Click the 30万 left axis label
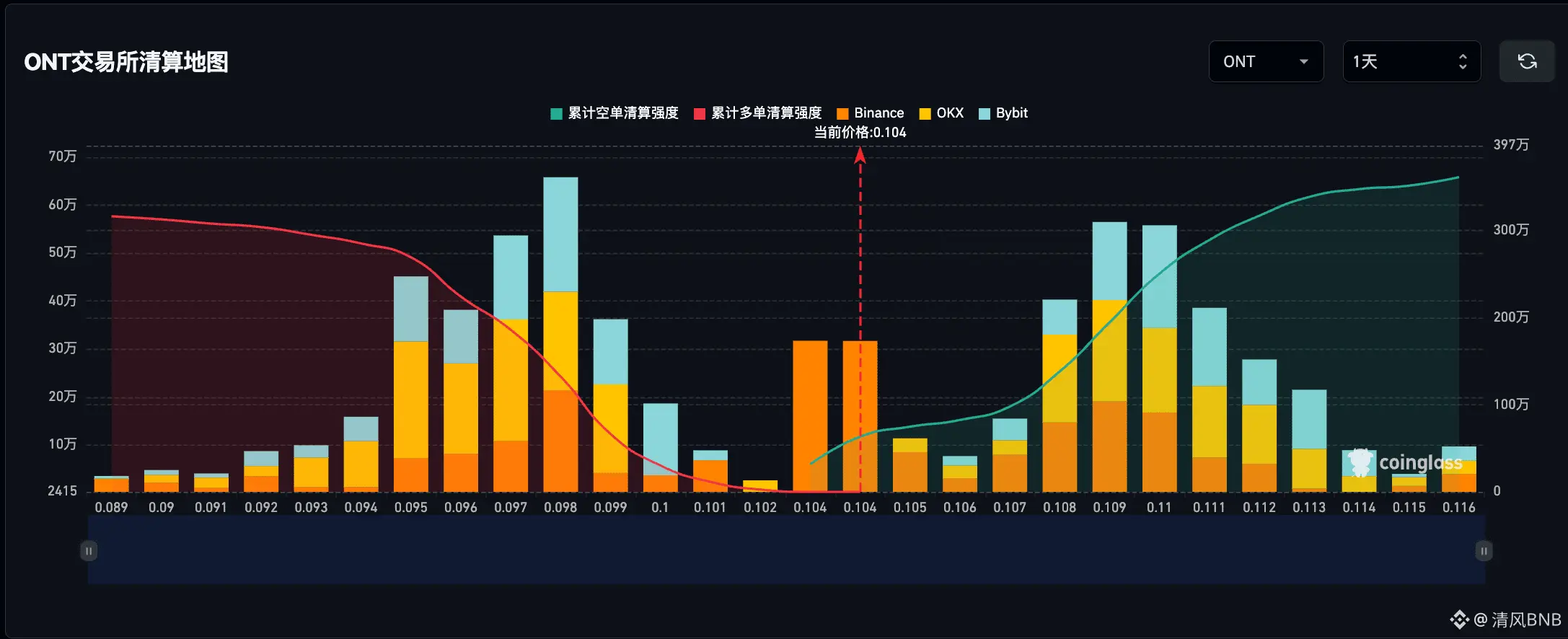The height and width of the screenshot is (639, 1568). point(63,348)
